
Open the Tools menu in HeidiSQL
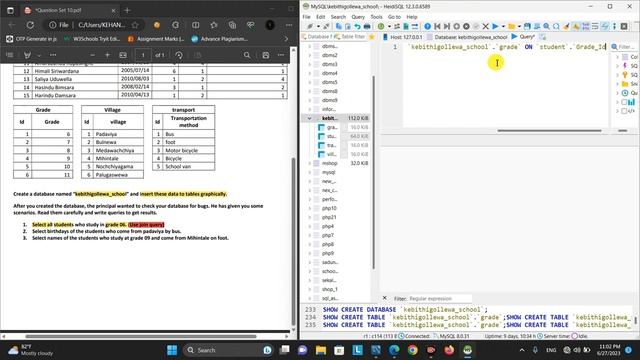tap(376, 17)
